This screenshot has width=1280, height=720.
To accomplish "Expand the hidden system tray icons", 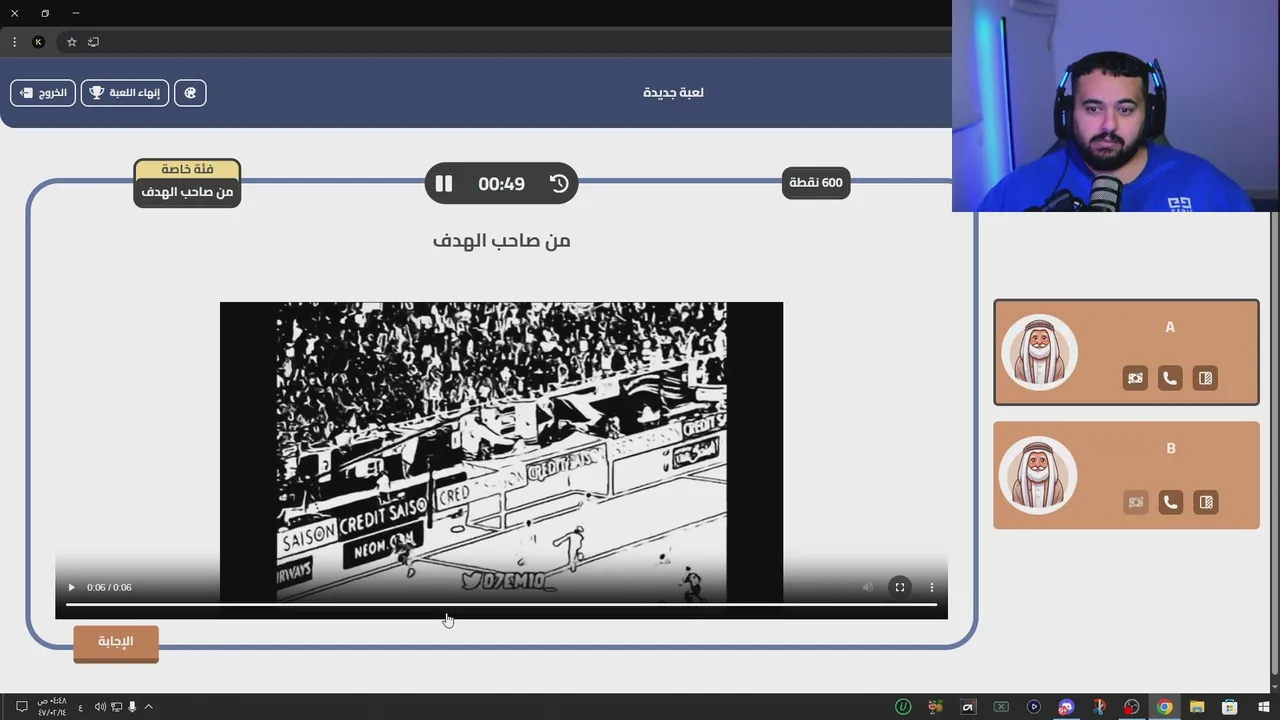I will [149, 707].
